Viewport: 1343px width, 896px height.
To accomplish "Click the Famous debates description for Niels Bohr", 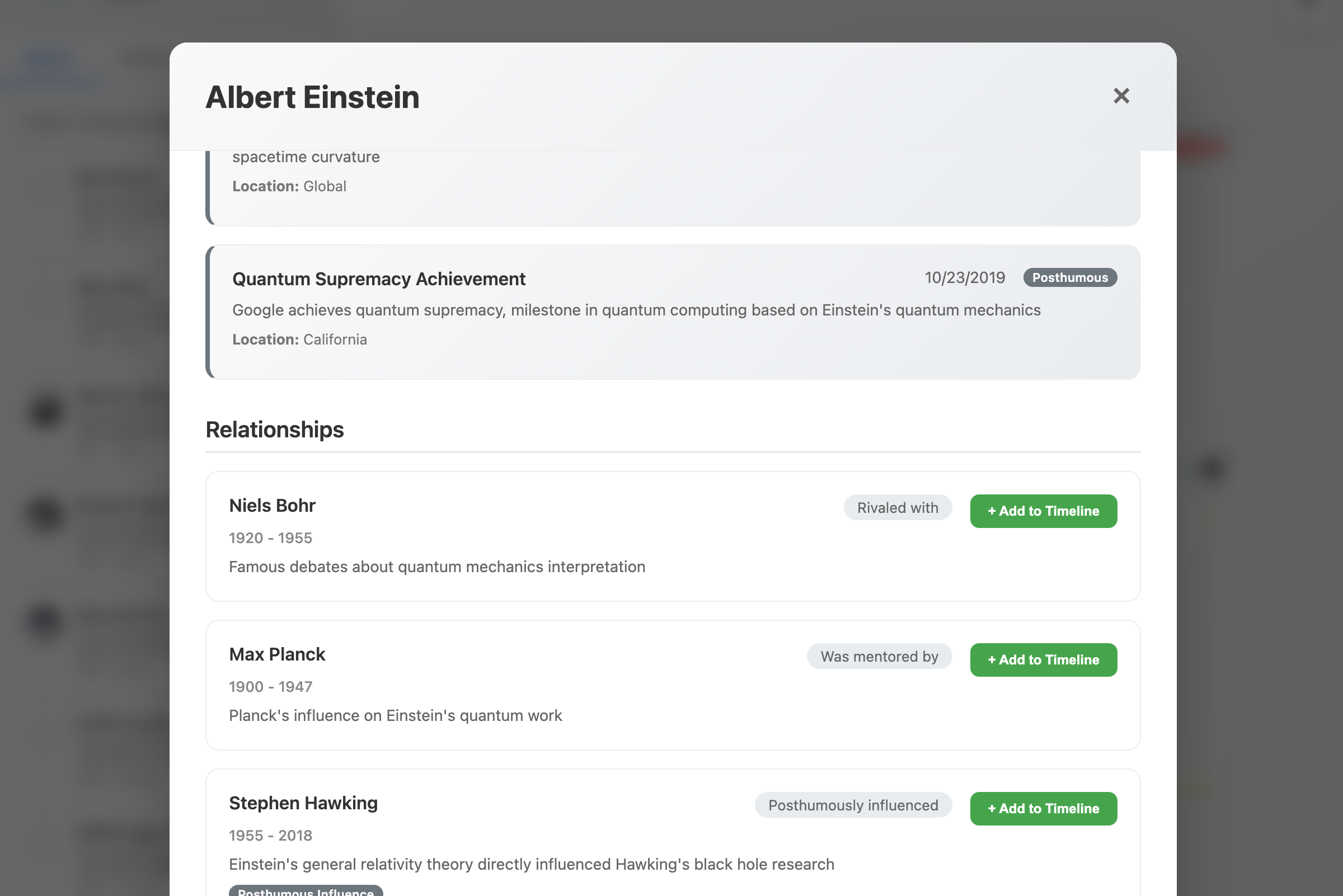I will [437, 567].
